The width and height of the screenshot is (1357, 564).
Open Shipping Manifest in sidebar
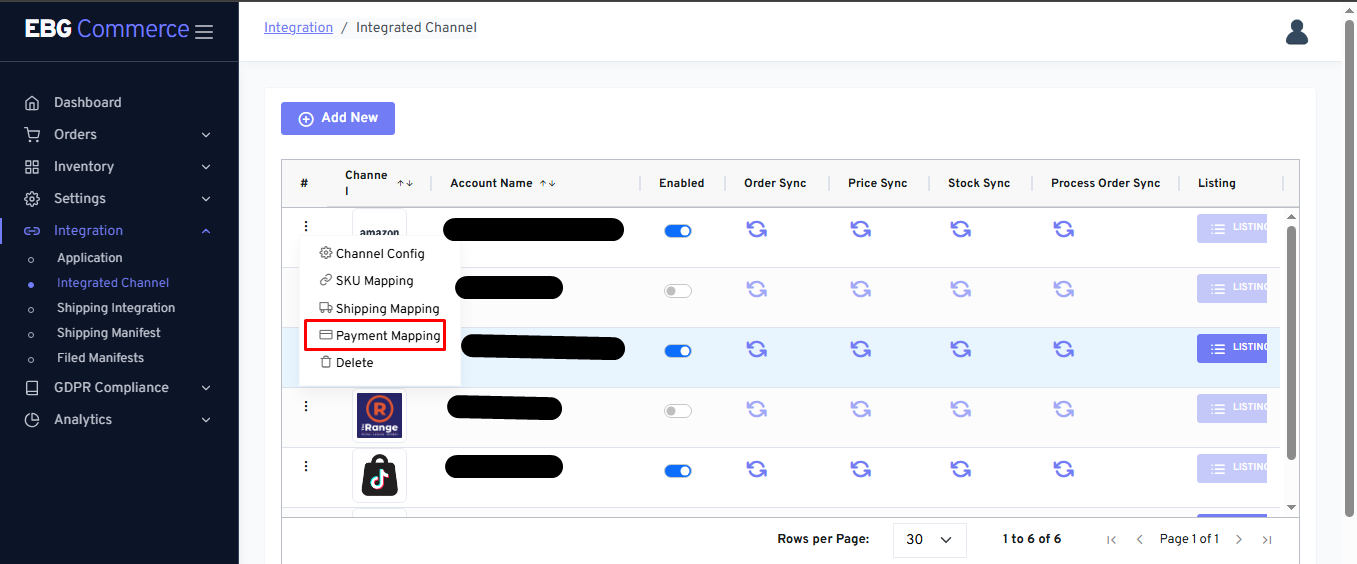pyautogui.click(x=108, y=333)
